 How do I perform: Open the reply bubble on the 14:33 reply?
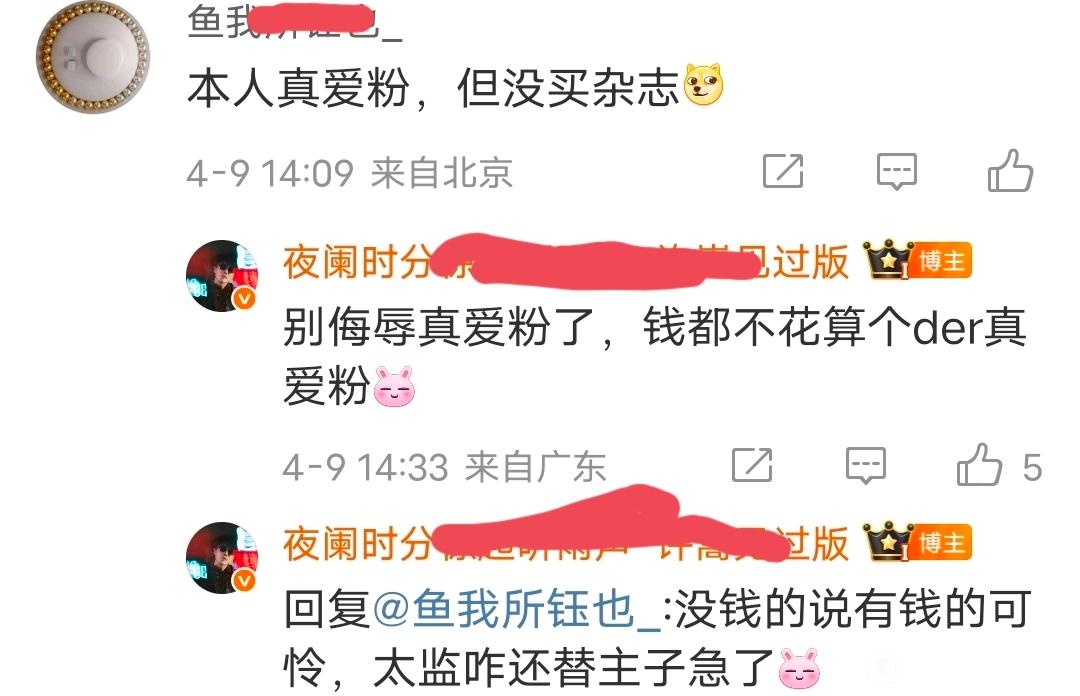865,465
